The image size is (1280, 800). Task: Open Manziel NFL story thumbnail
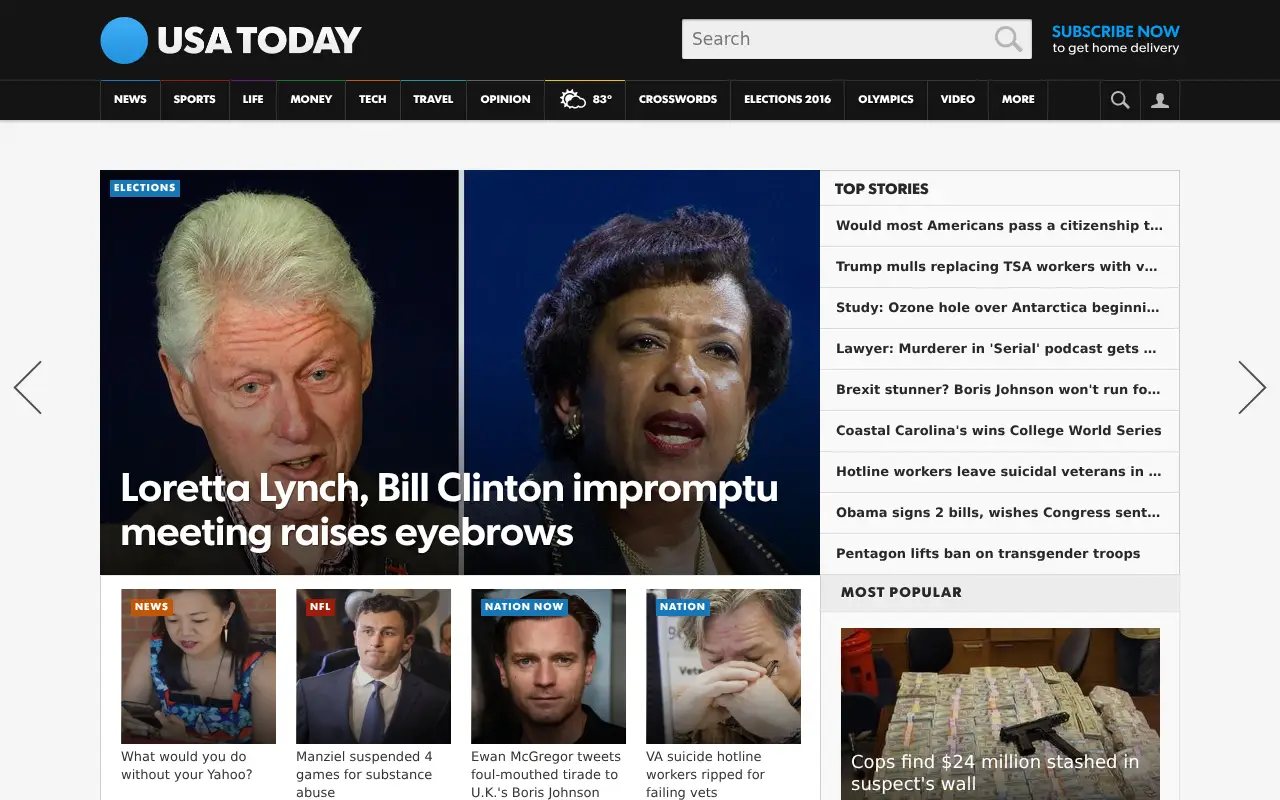[373, 666]
